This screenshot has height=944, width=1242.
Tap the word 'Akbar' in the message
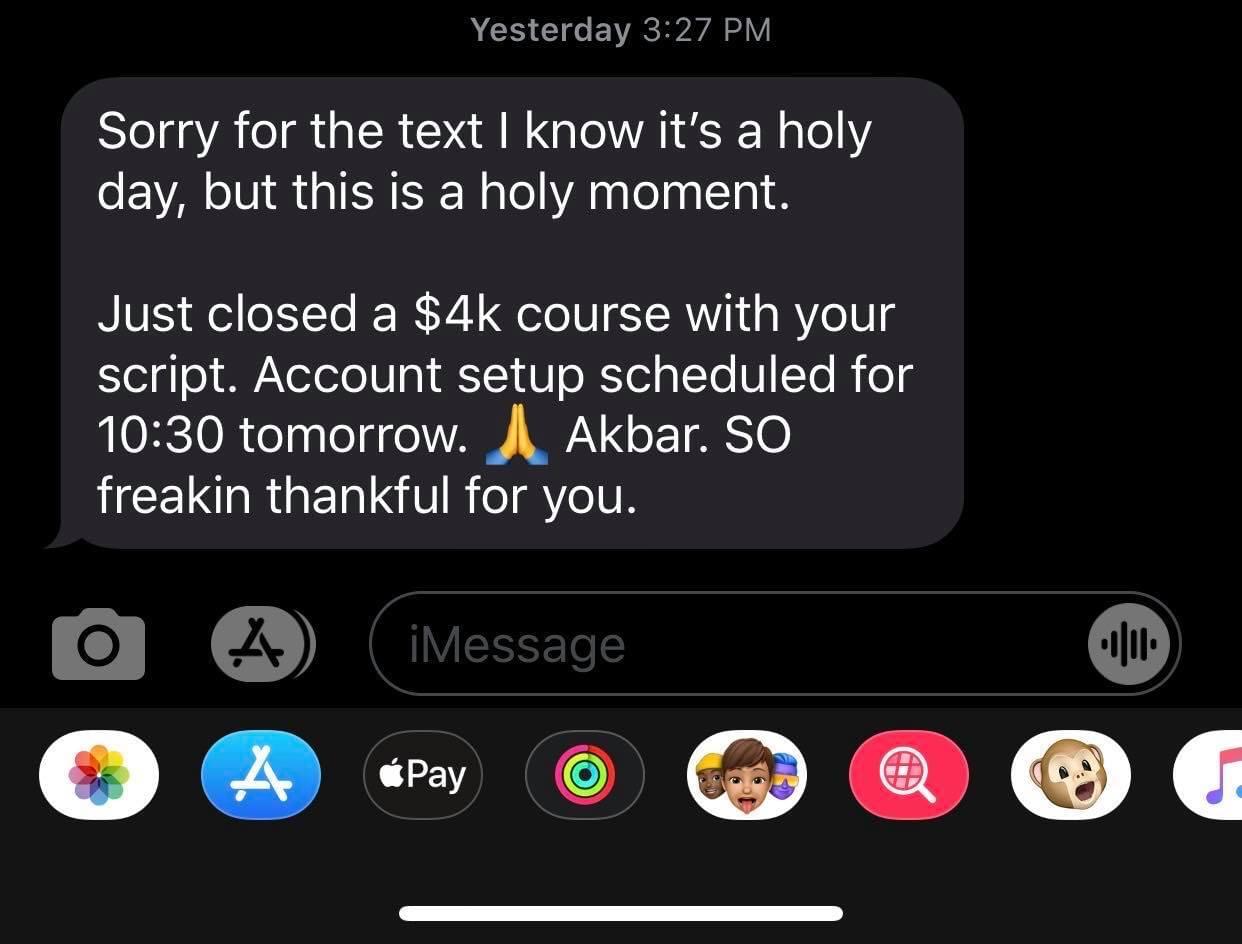(x=635, y=436)
